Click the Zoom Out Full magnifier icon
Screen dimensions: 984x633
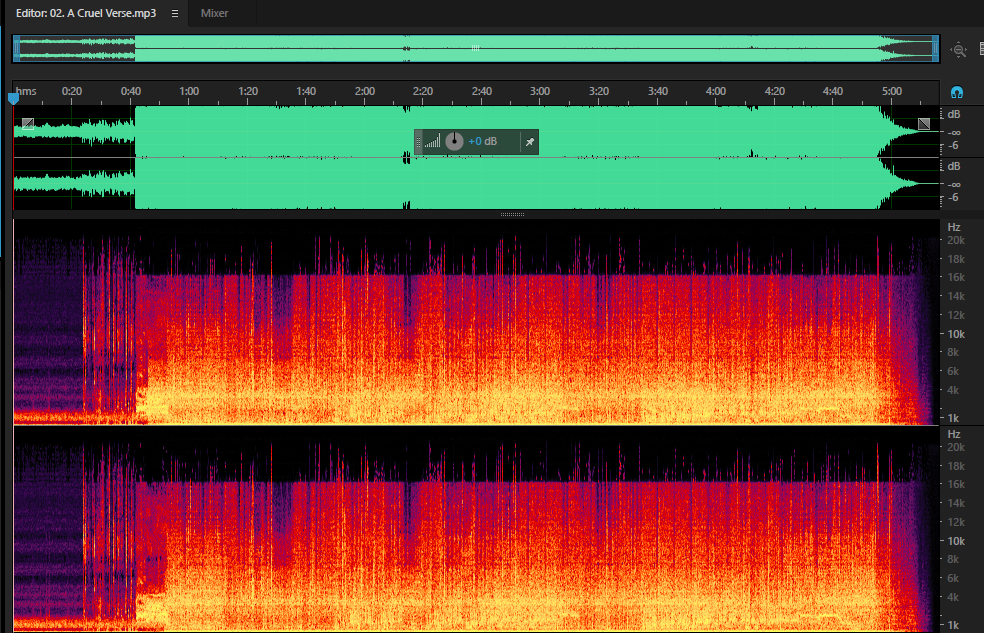click(958, 50)
